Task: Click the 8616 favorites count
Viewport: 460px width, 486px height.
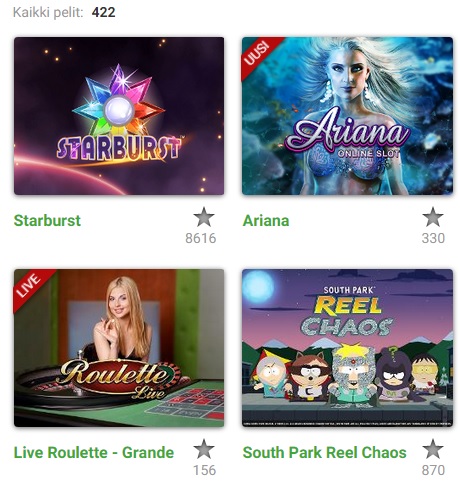Action: coord(201,238)
